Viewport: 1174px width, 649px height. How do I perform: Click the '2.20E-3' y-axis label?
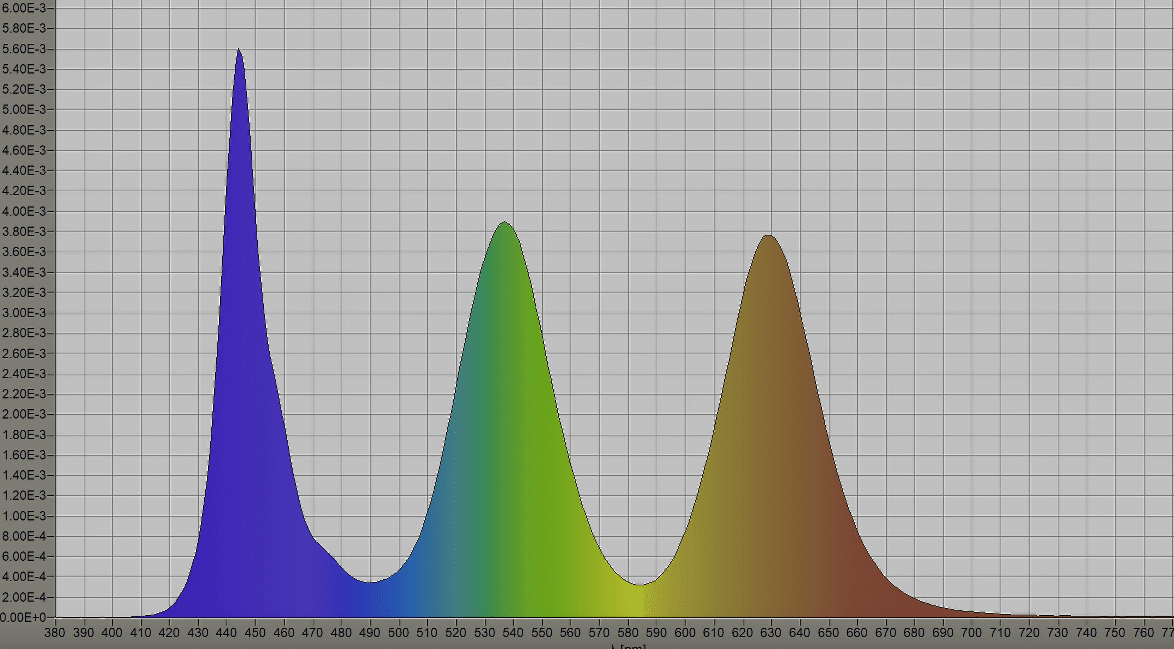23,394
